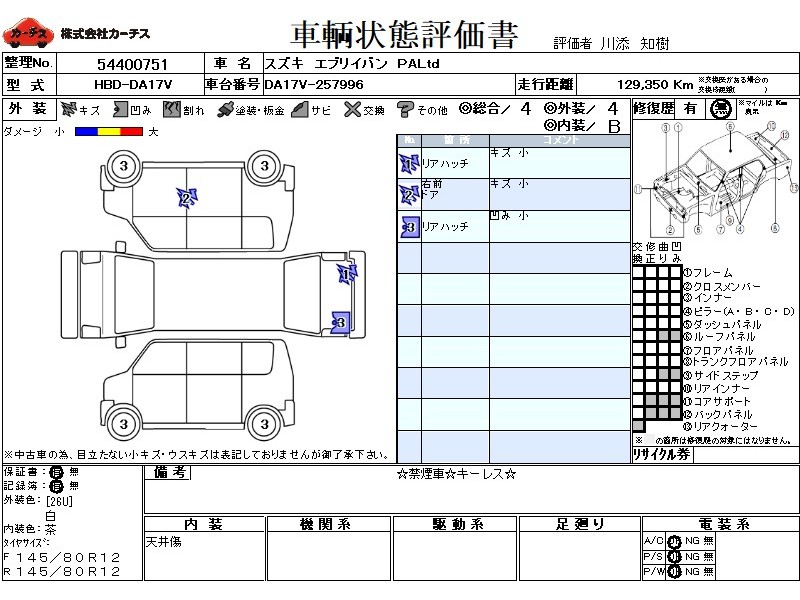Open the 備考 section header
This screenshot has width=800, height=600.
click(169, 473)
